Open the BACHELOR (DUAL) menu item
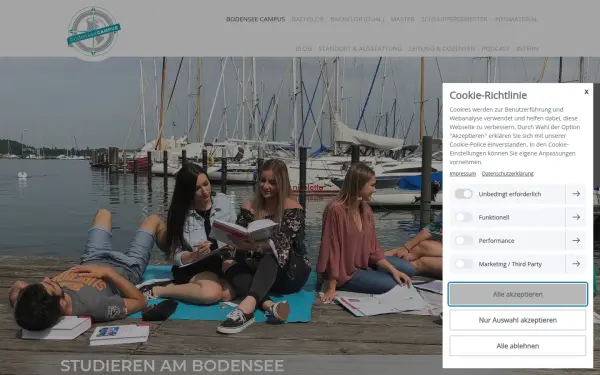Screen dimensions: 600x375 (x=357, y=19)
